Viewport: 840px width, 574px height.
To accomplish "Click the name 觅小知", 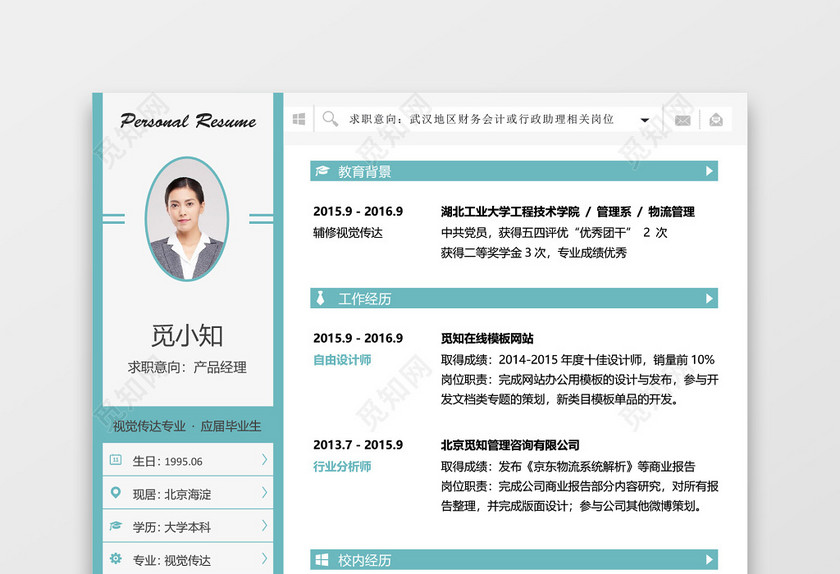I will [x=187, y=336].
